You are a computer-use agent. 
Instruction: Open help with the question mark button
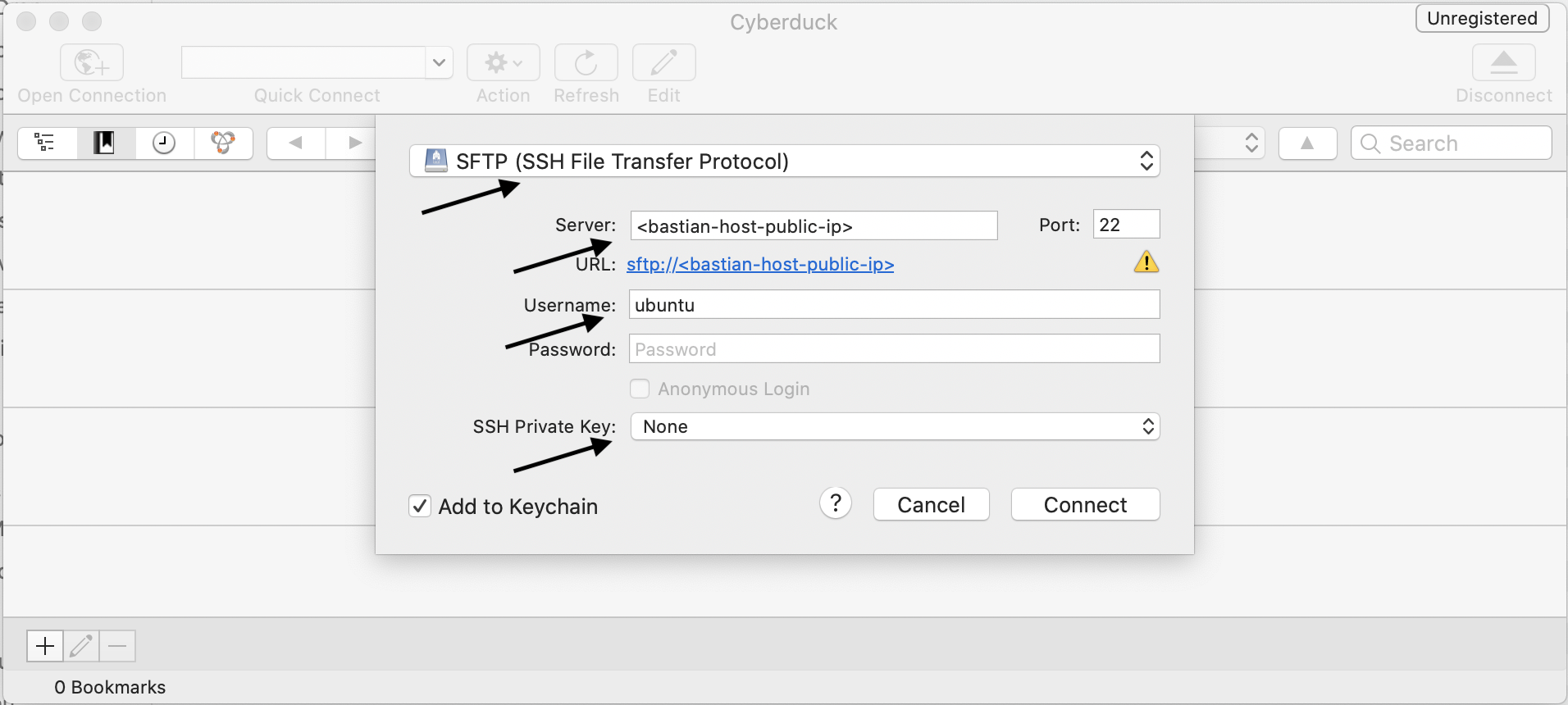click(x=836, y=503)
